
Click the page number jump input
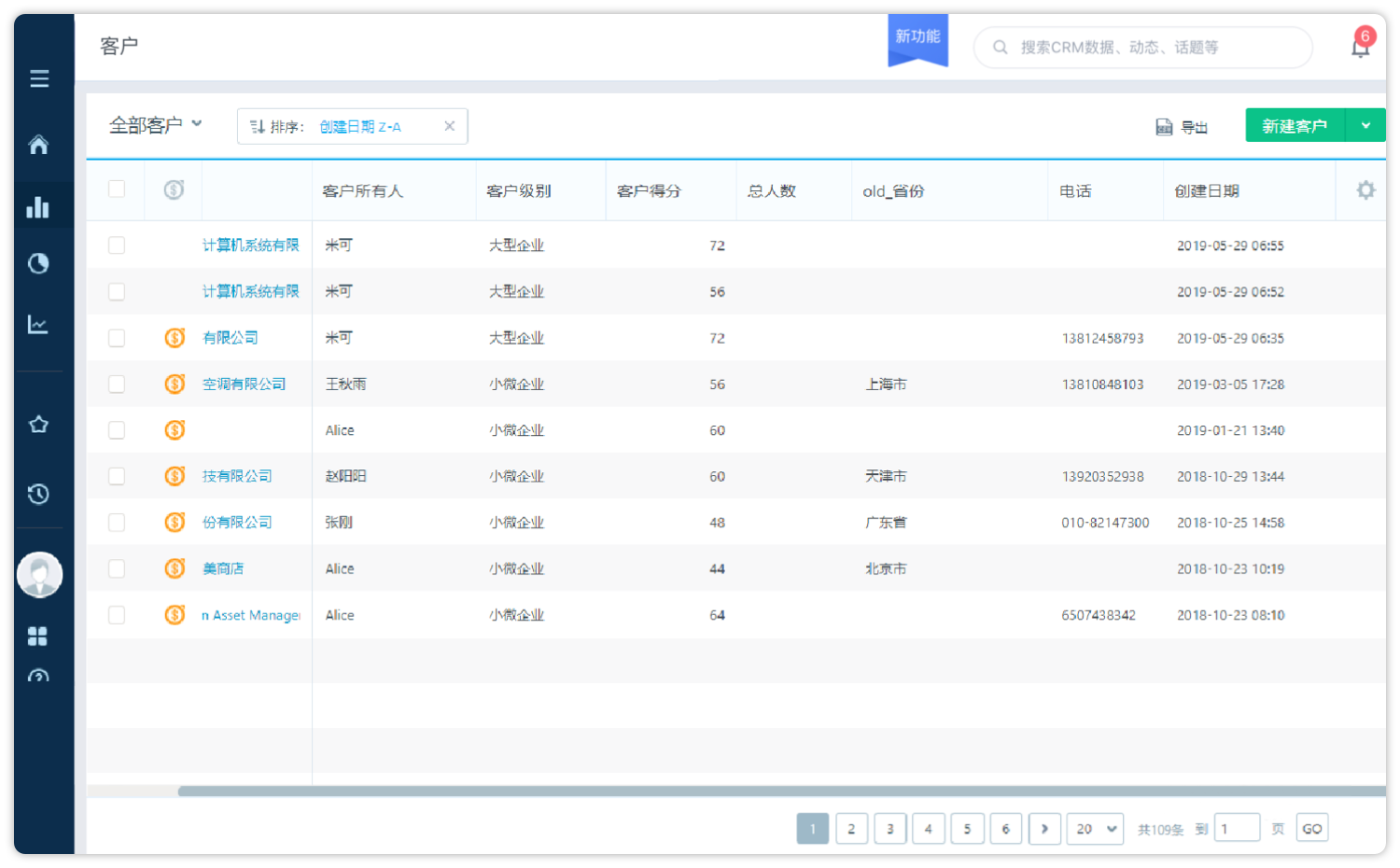[x=1238, y=829]
